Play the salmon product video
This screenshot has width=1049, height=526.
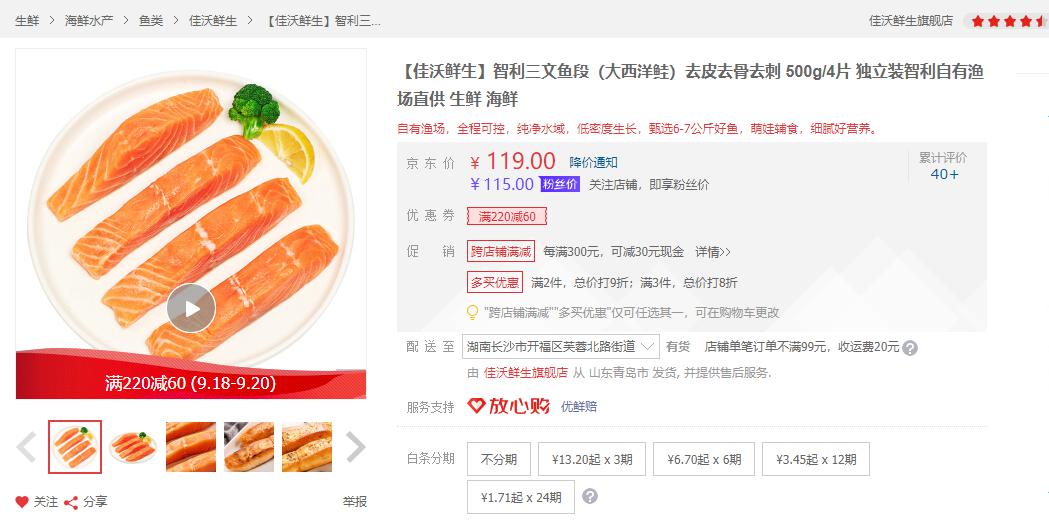(191, 308)
